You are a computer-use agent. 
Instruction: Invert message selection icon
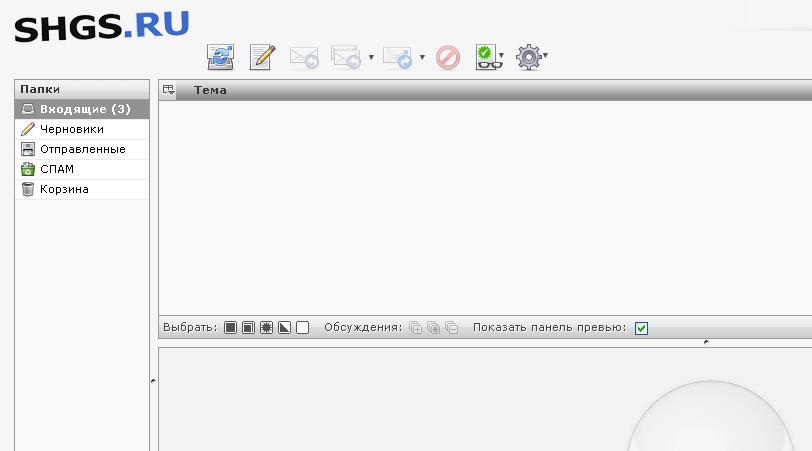[x=284, y=328]
